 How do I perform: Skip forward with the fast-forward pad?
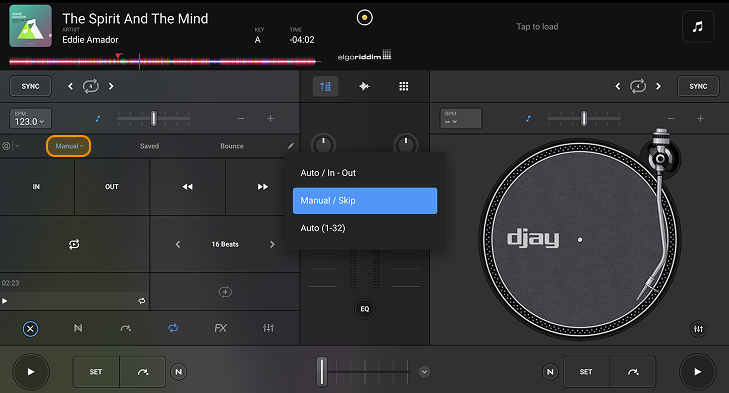point(263,187)
